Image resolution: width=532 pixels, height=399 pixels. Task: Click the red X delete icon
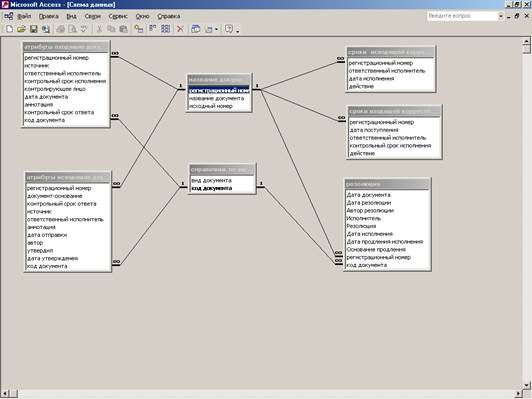180,29
